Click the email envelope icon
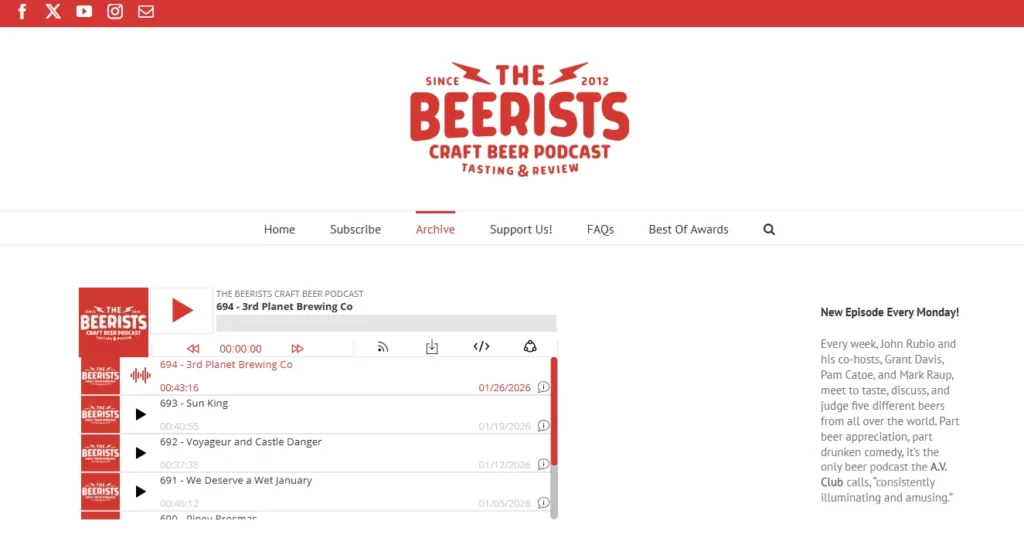Screen dimensions: 1024x535 tap(146, 11)
